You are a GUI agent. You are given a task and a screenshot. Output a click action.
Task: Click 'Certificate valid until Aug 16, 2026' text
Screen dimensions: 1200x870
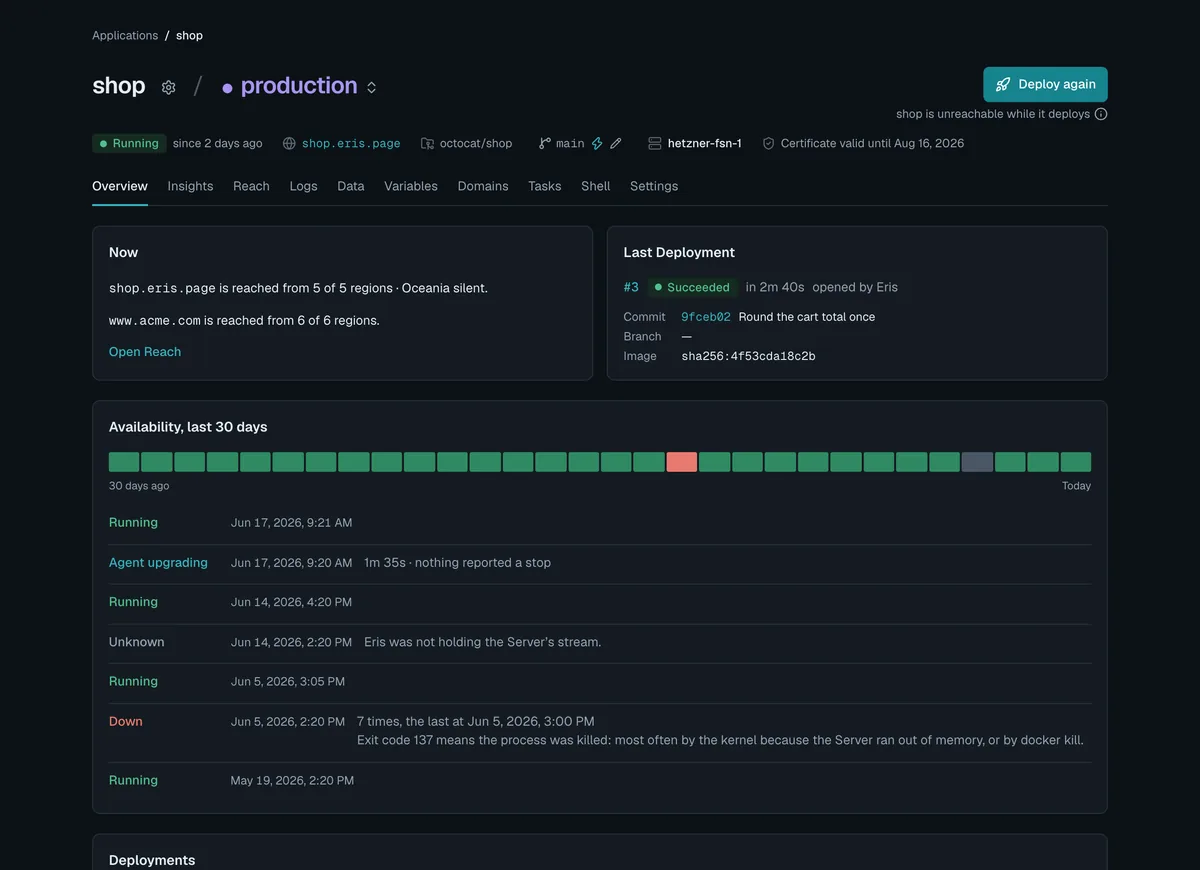point(872,144)
